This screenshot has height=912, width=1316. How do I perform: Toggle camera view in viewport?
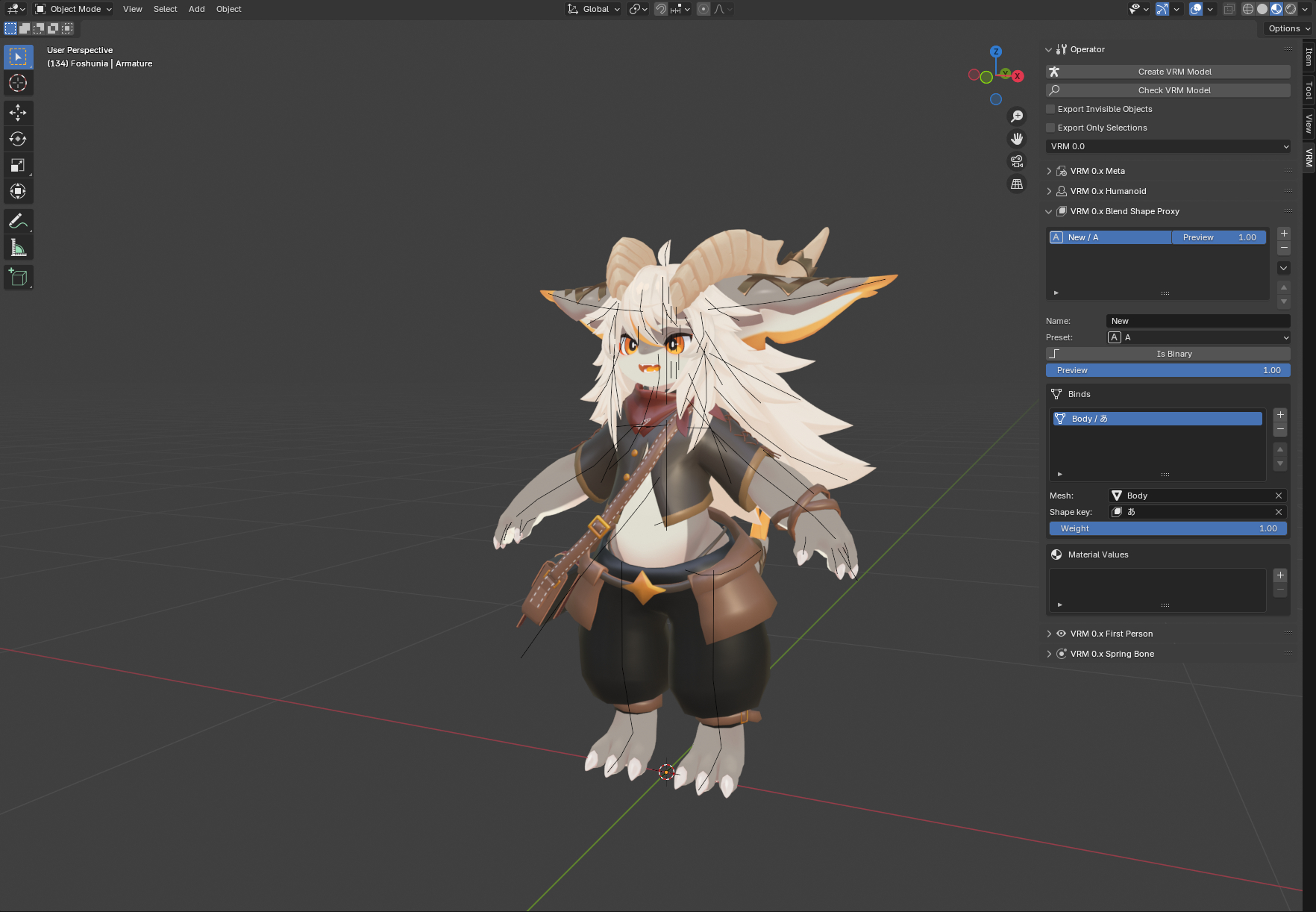point(1016,161)
